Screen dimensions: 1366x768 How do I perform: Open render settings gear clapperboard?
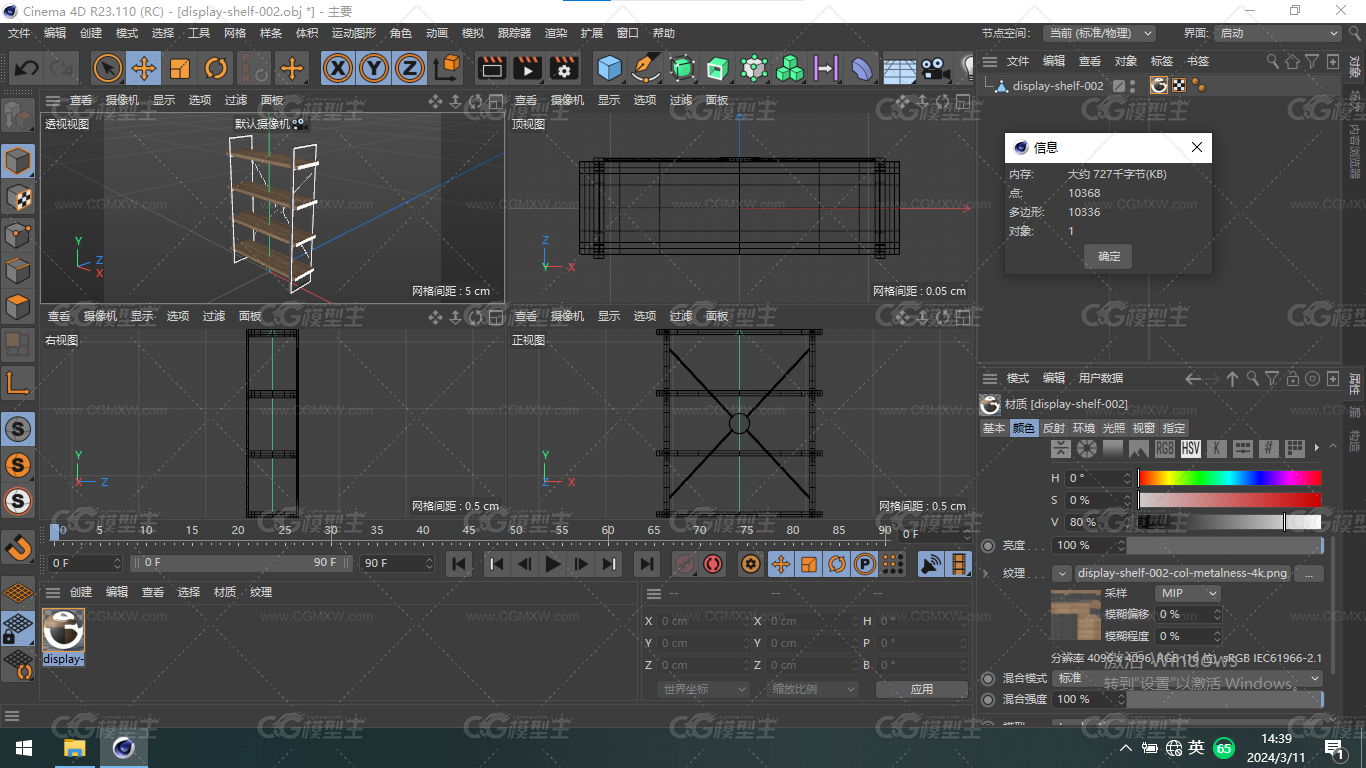(x=564, y=68)
